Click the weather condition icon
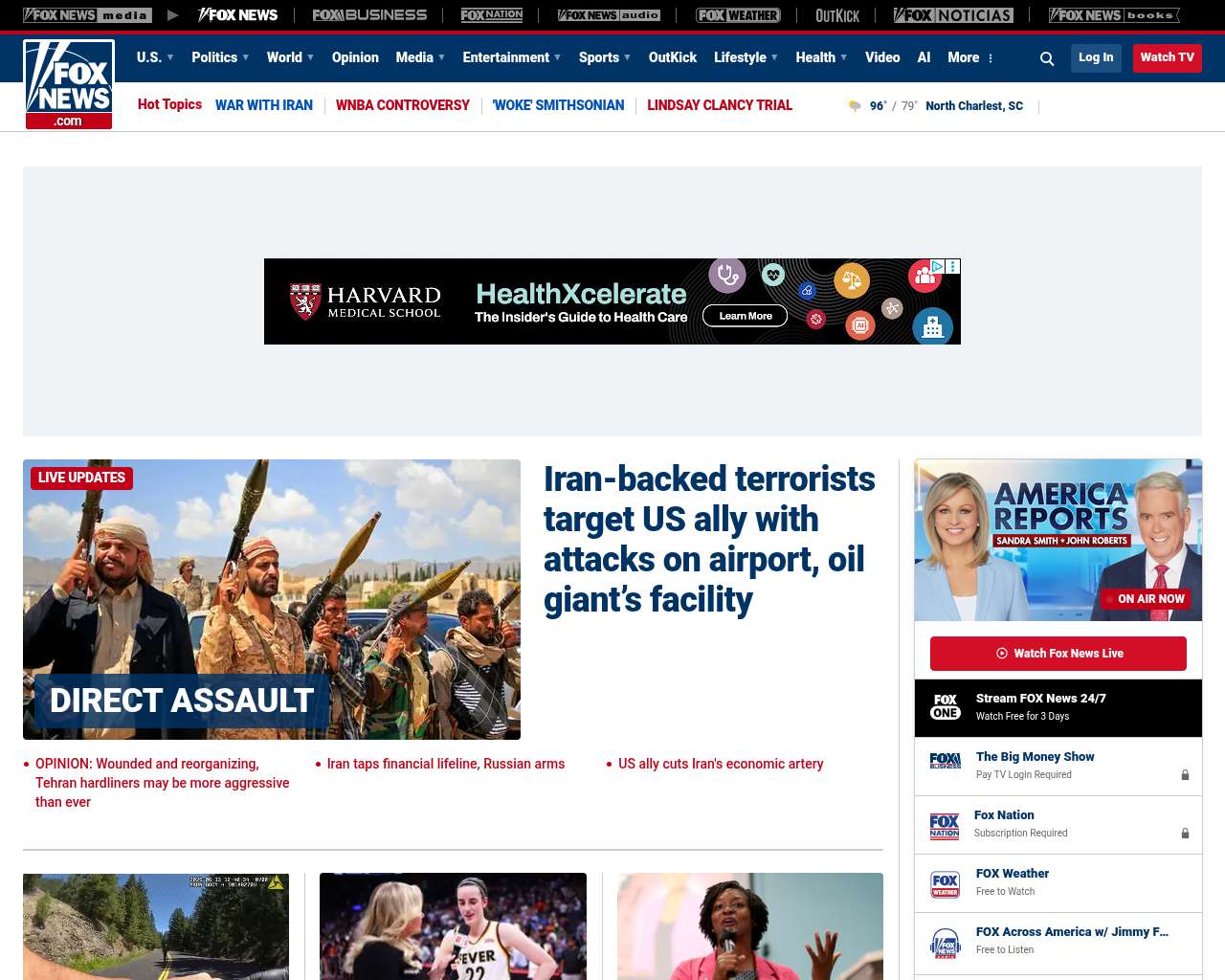Screen dimensions: 1225x980 [855, 106]
